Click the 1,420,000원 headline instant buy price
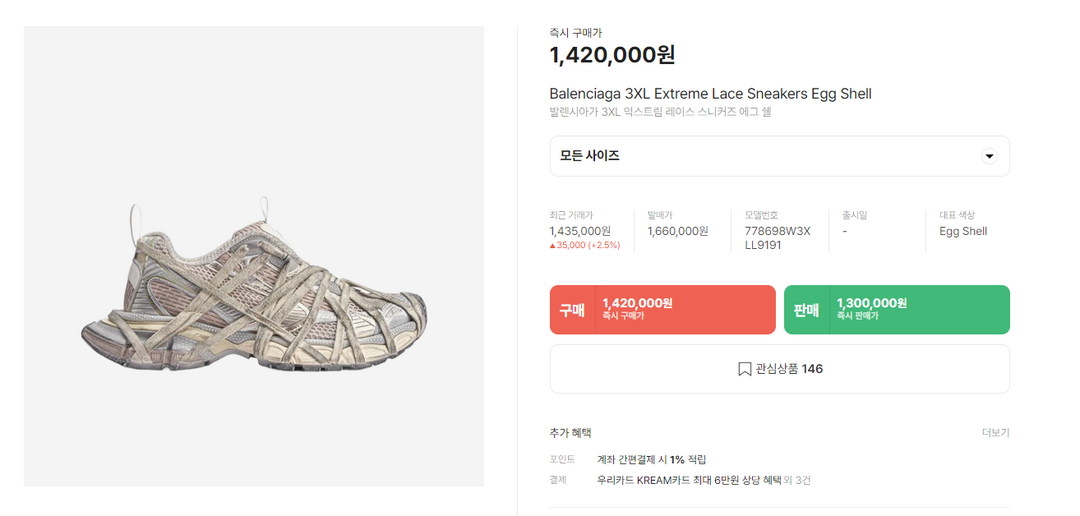Image resolution: width=1080 pixels, height=516 pixels. (x=612, y=55)
